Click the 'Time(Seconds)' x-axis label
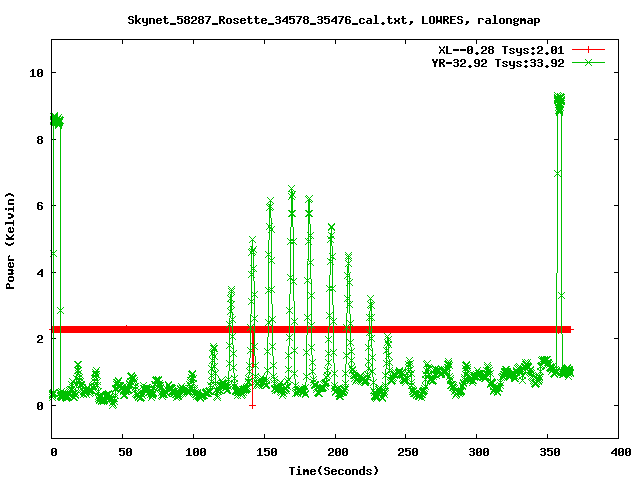The height and width of the screenshot is (480, 640). 333,471
